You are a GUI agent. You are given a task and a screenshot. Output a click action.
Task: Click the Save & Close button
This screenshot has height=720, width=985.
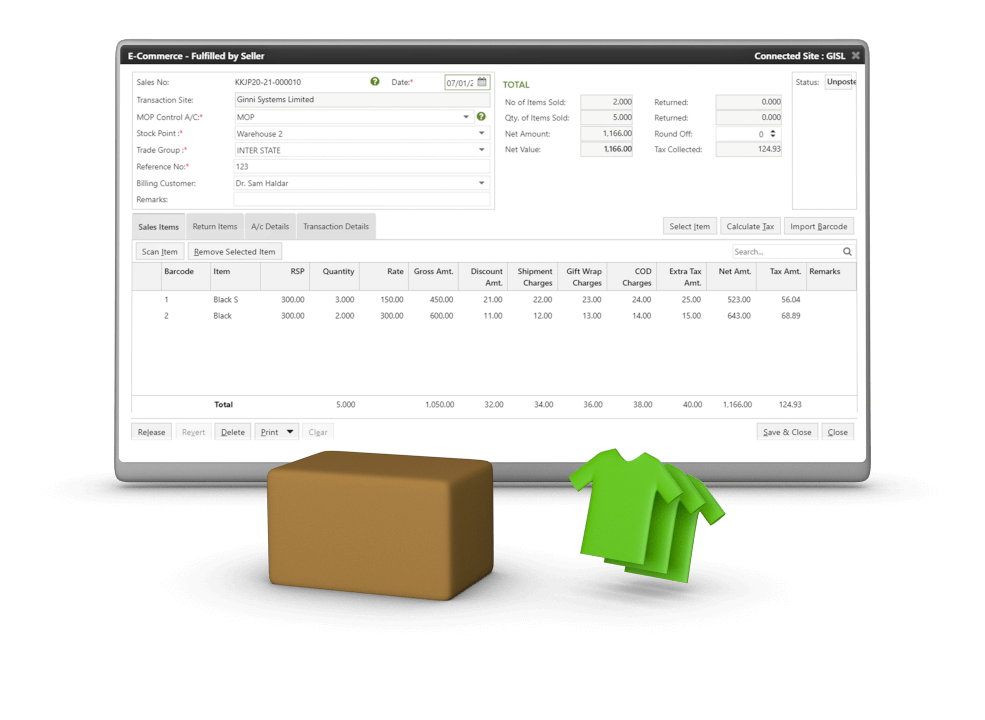tap(787, 432)
